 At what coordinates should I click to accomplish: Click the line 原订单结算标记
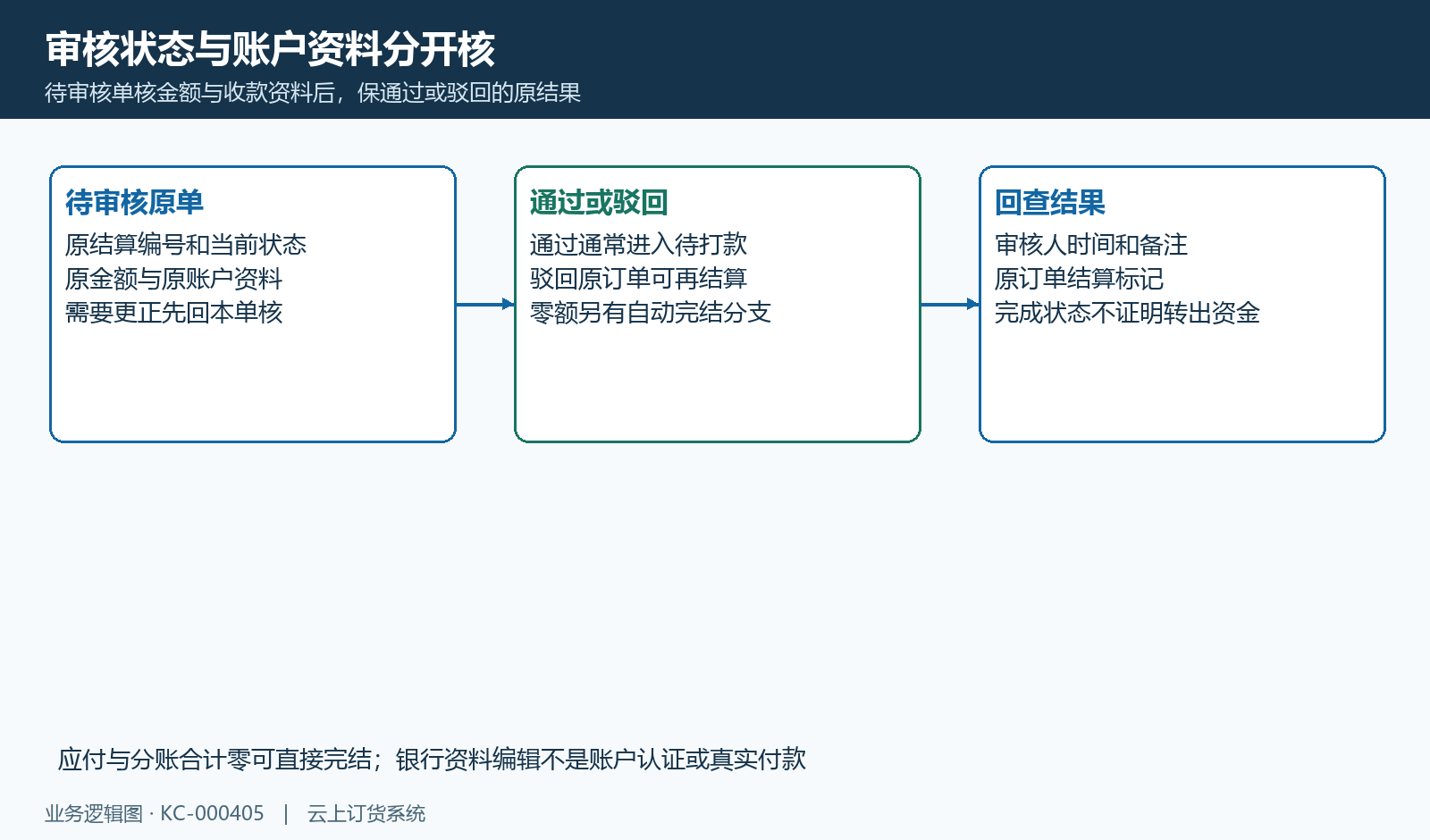point(1080,279)
